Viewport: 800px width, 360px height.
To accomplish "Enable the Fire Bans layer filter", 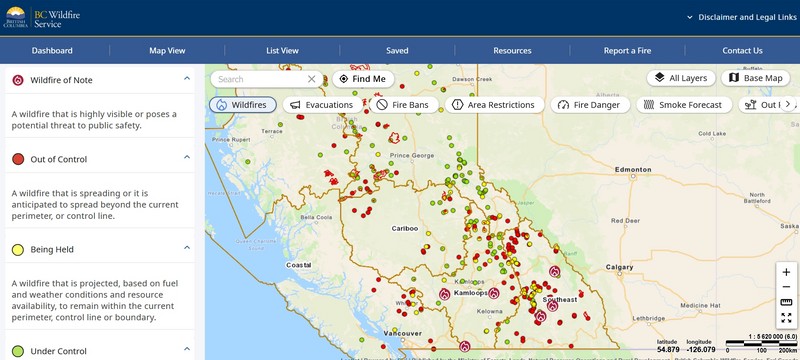I will tap(404, 105).
